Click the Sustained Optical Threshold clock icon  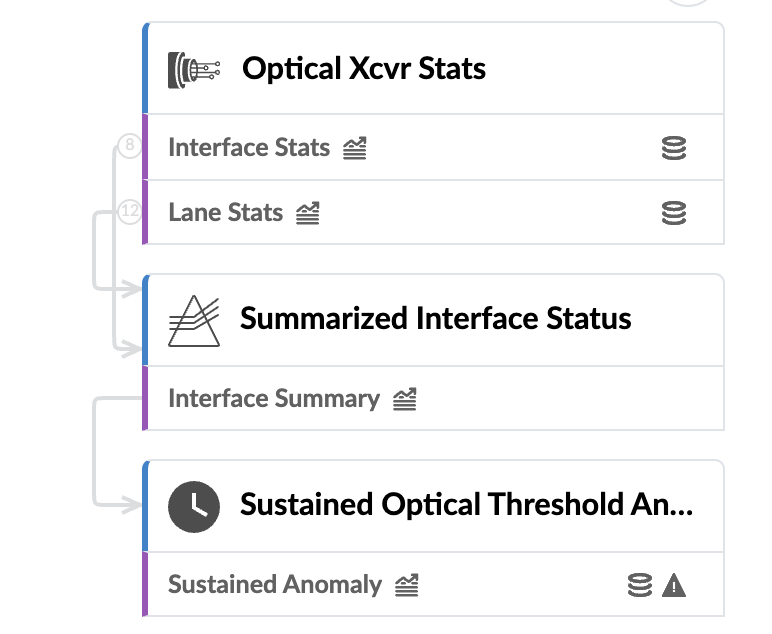click(193, 505)
